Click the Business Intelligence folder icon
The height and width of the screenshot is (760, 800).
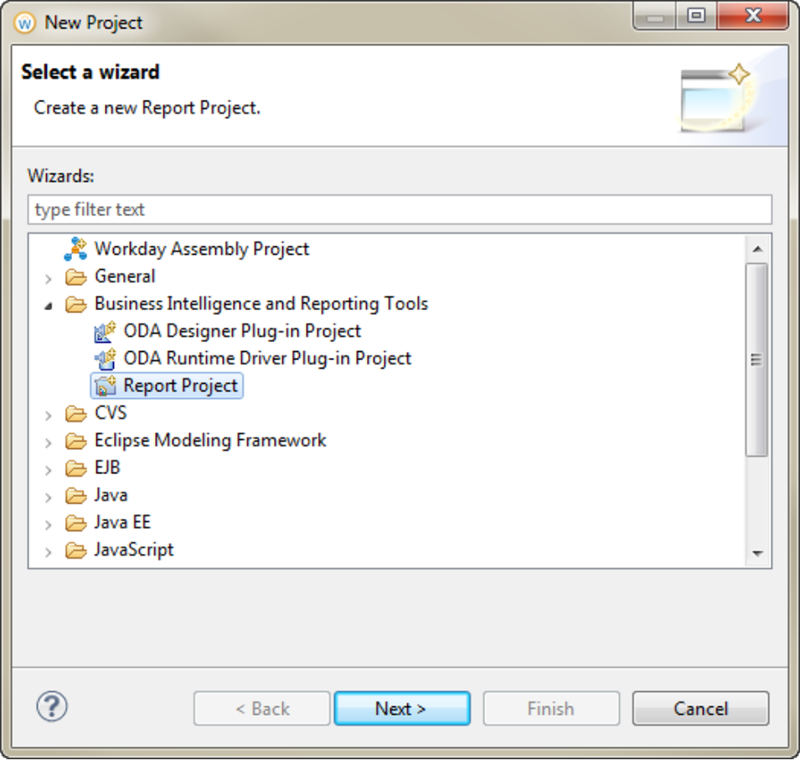[76, 305]
